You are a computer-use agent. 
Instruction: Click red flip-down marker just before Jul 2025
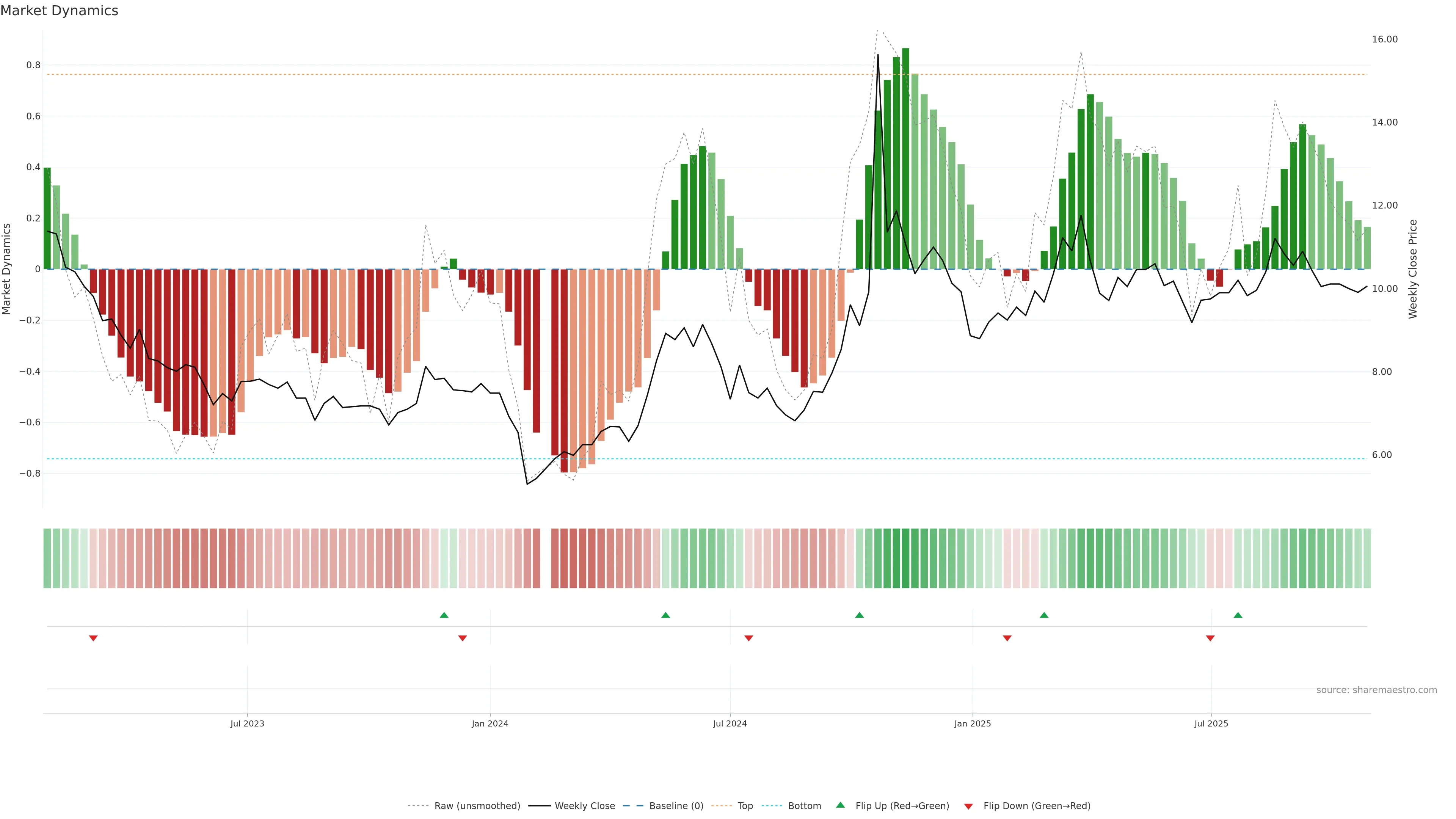coord(1210,638)
